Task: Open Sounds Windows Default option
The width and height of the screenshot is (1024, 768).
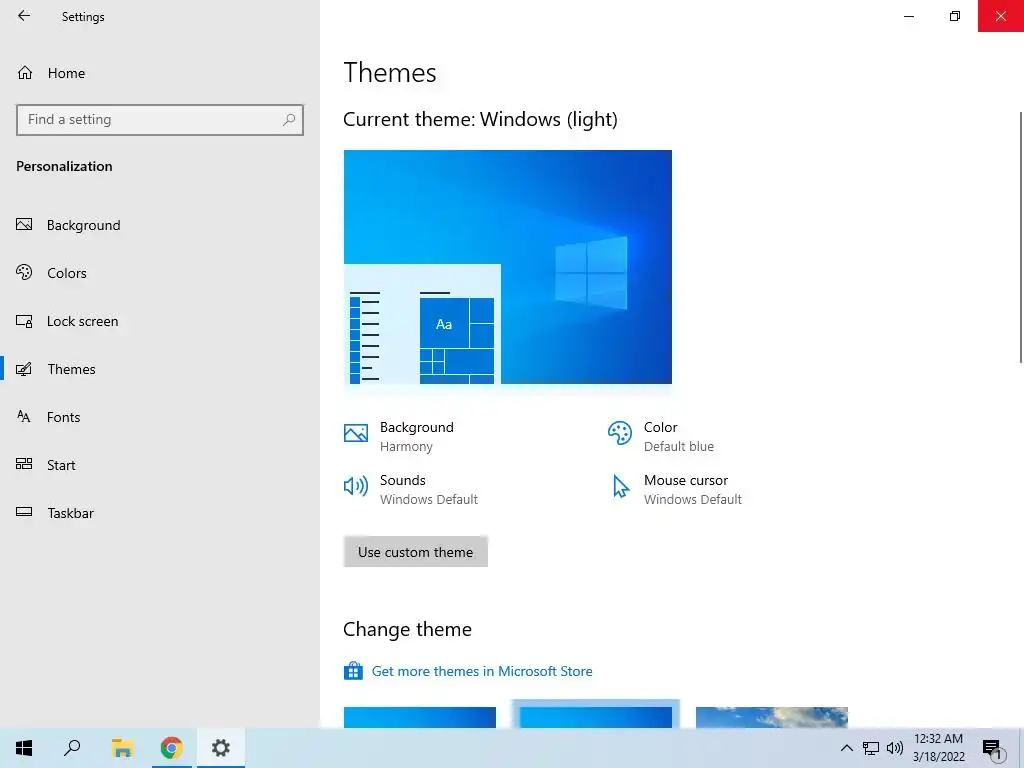Action: [x=411, y=489]
